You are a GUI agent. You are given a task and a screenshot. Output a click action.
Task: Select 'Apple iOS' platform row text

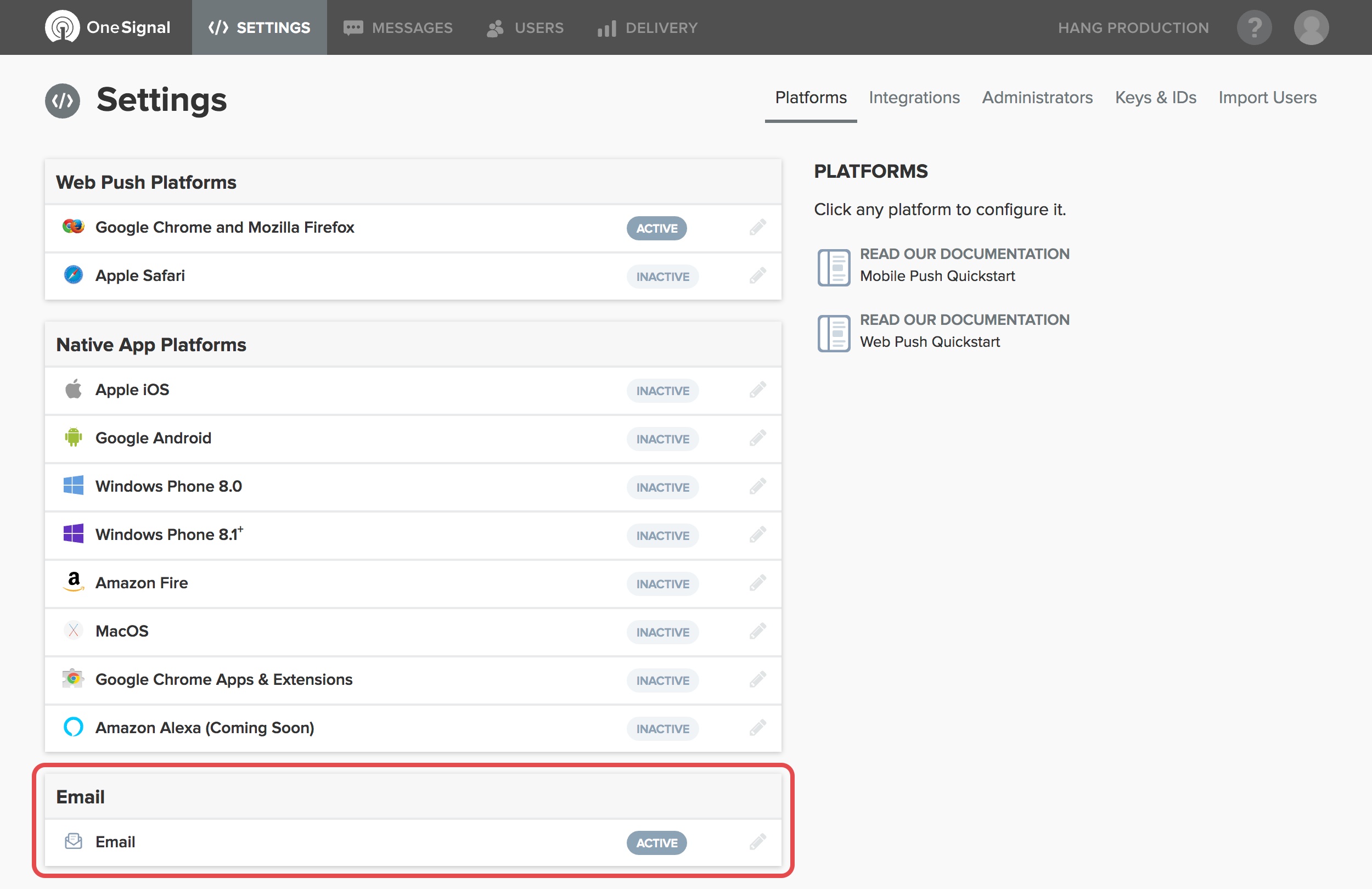[132, 390]
